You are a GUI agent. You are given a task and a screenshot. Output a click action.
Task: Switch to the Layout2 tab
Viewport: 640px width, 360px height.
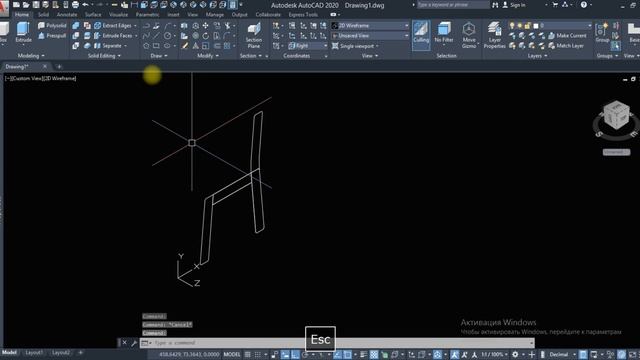point(60,352)
